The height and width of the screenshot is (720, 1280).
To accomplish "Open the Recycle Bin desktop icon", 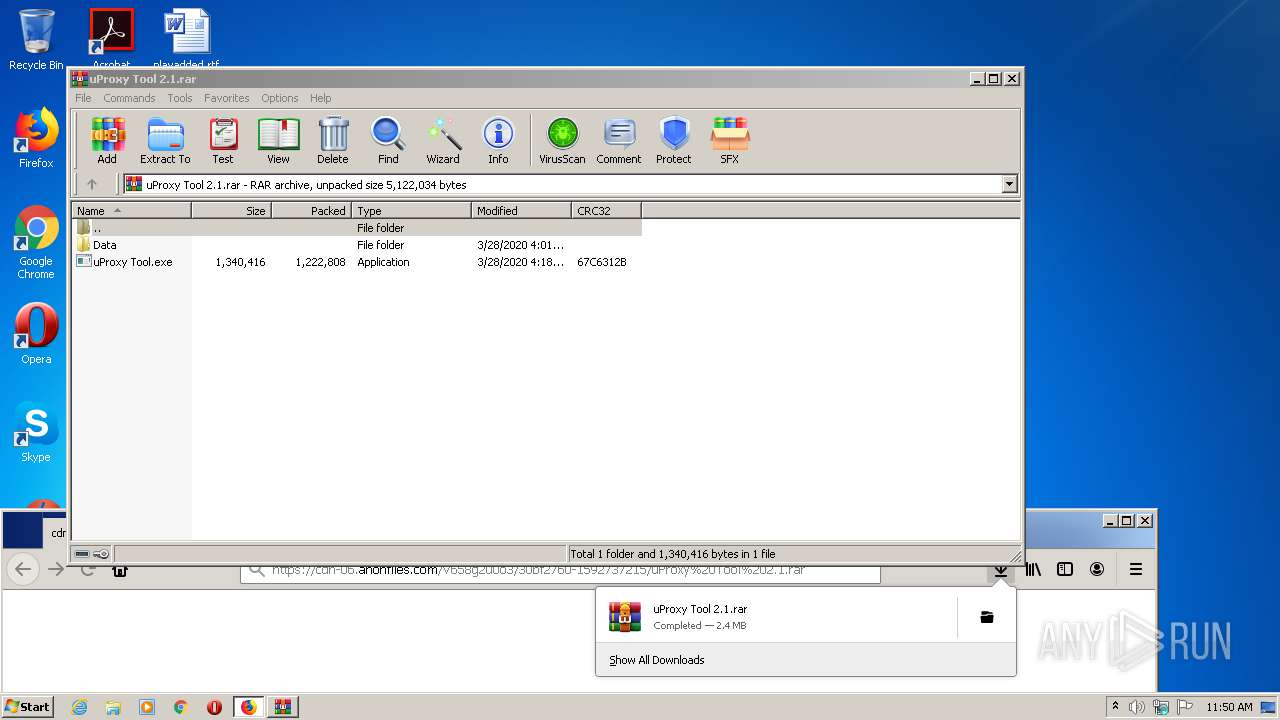I will coord(36,40).
